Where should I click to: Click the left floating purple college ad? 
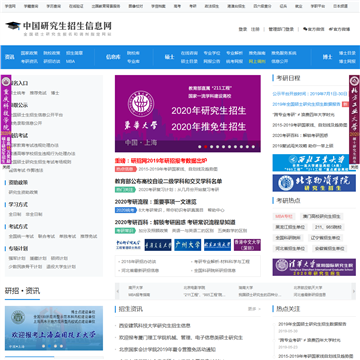pyautogui.click(x=6, y=120)
